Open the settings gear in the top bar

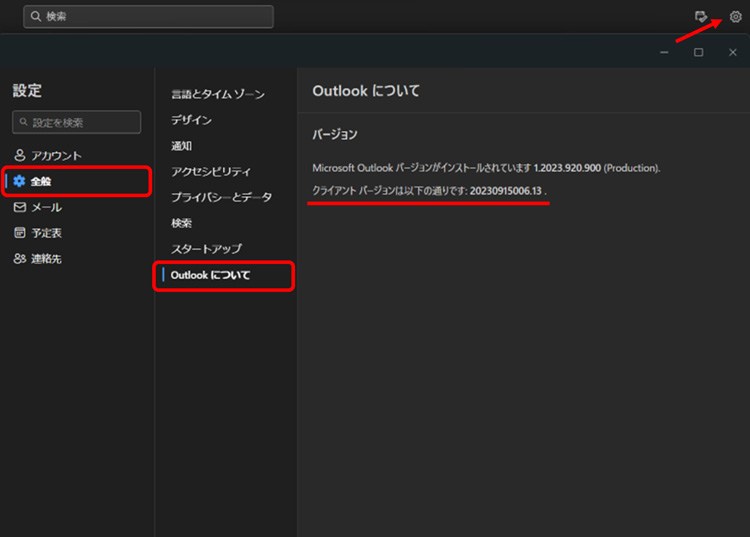click(735, 17)
